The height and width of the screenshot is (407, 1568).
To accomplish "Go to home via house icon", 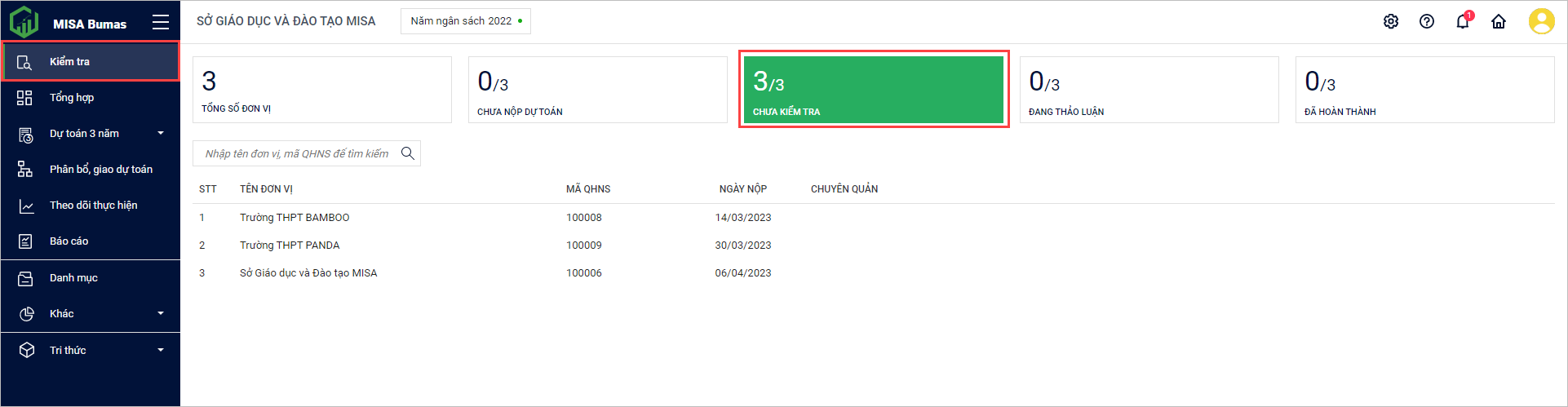I will (1499, 22).
